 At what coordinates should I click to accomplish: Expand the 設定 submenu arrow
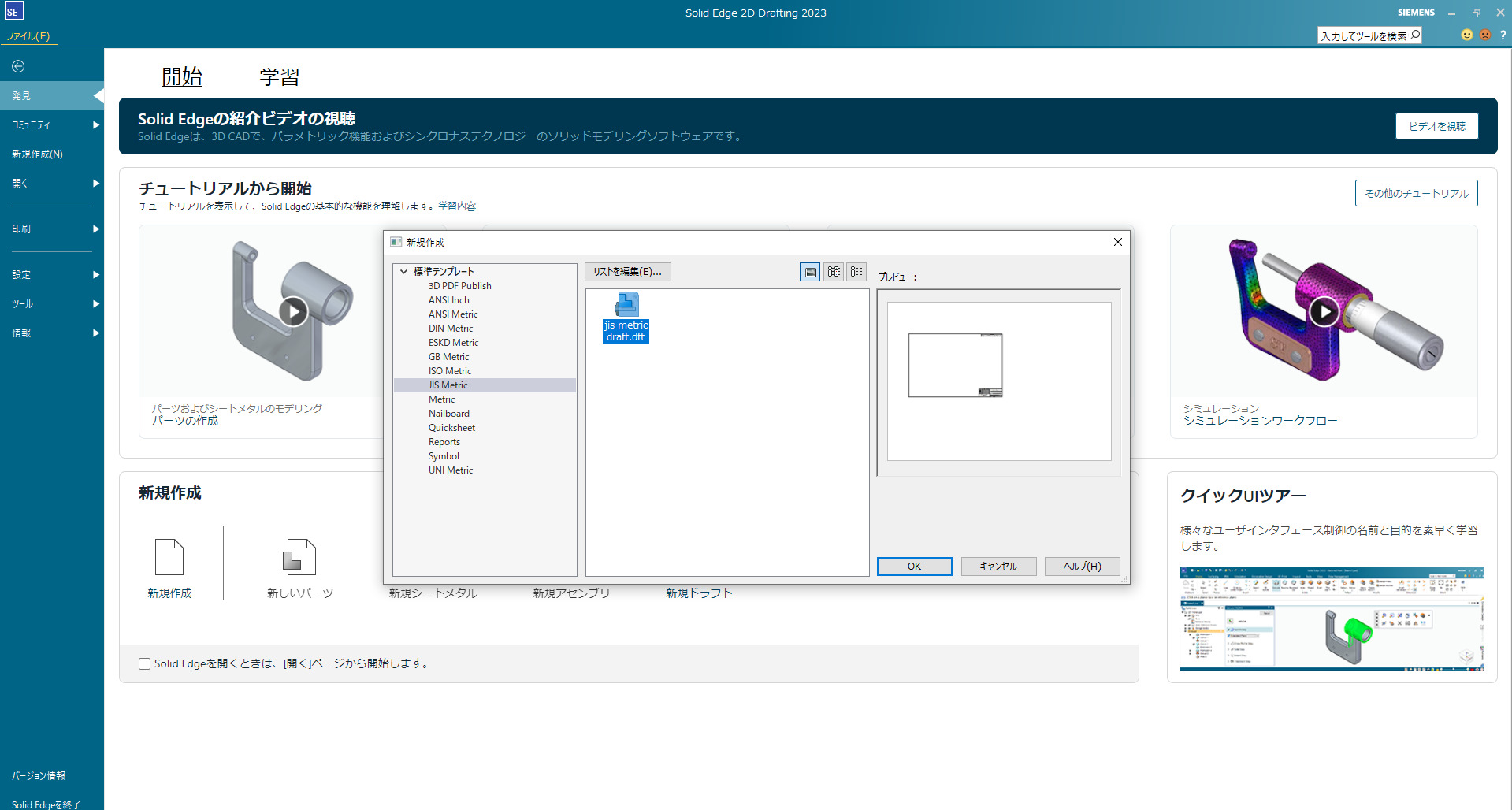(x=96, y=274)
